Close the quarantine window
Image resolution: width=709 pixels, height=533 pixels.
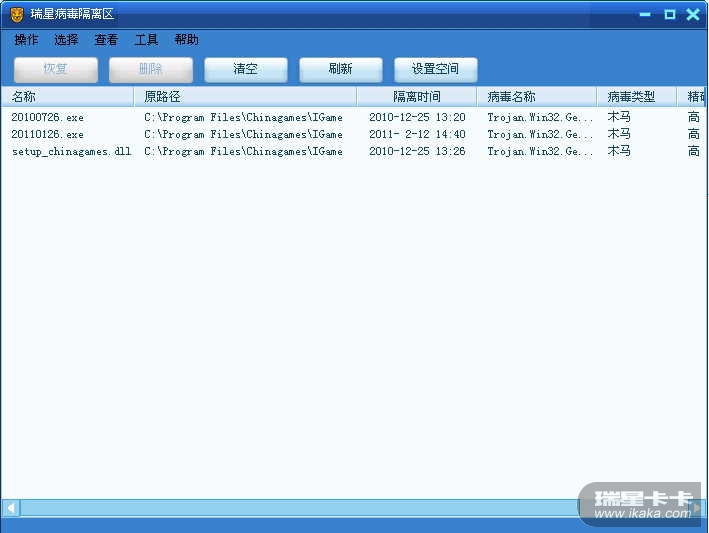pyautogui.click(x=693, y=14)
